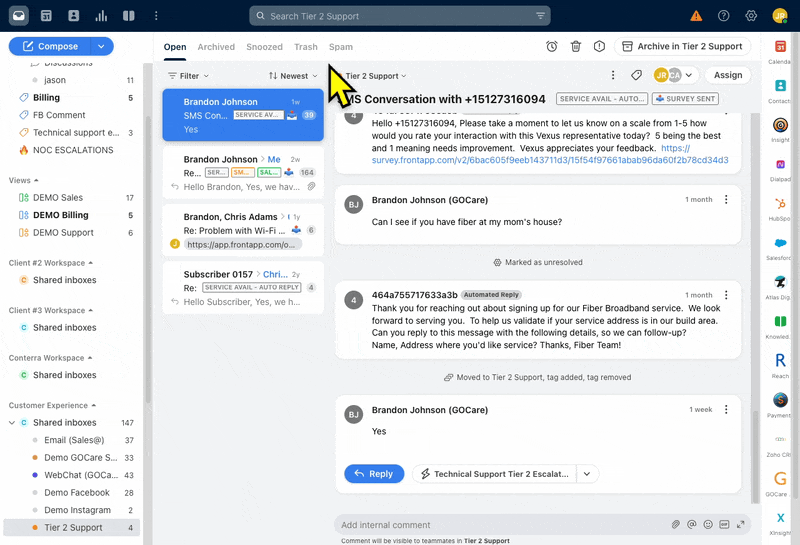Switch to the Open tab
The height and width of the screenshot is (545, 800).
coord(175,47)
